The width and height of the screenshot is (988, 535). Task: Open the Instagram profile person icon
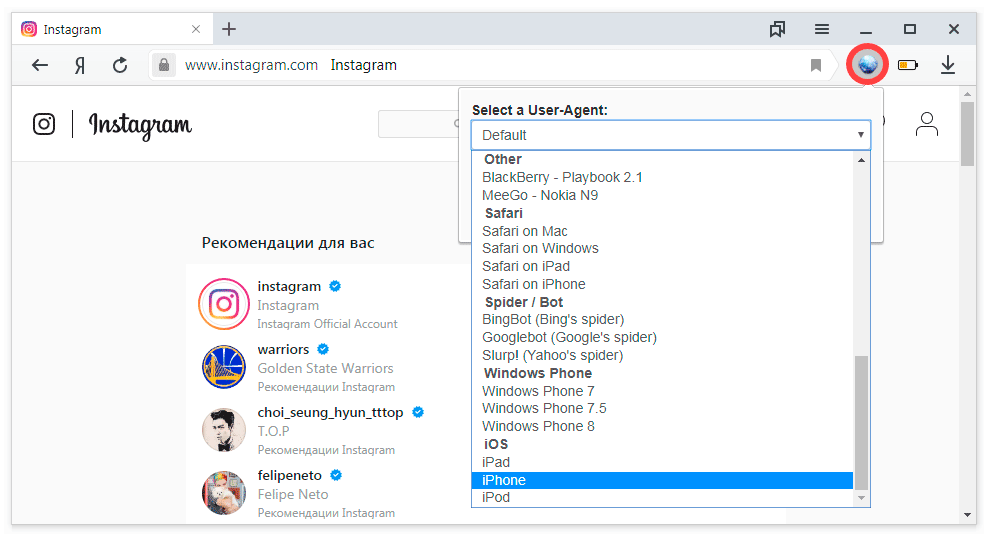point(927,124)
